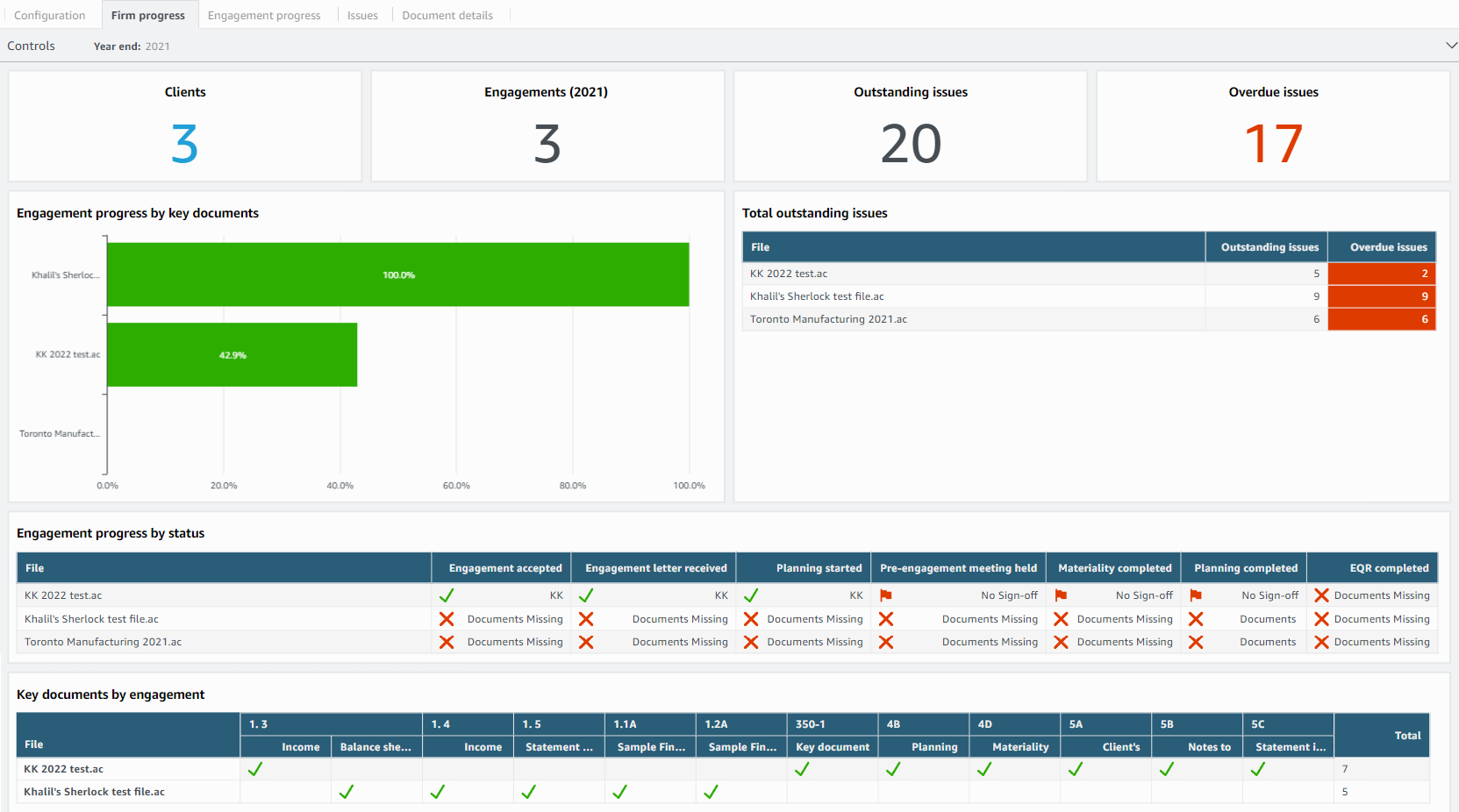The width and height of the screenshot is (1459, 812).
Task: Click checkmark under 1.4 Income for Khalil's file
Action: (438, 792)
